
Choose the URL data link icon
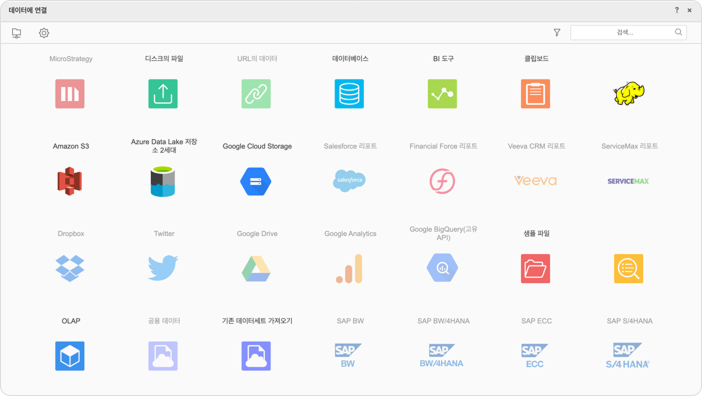[x=256, y=94]
